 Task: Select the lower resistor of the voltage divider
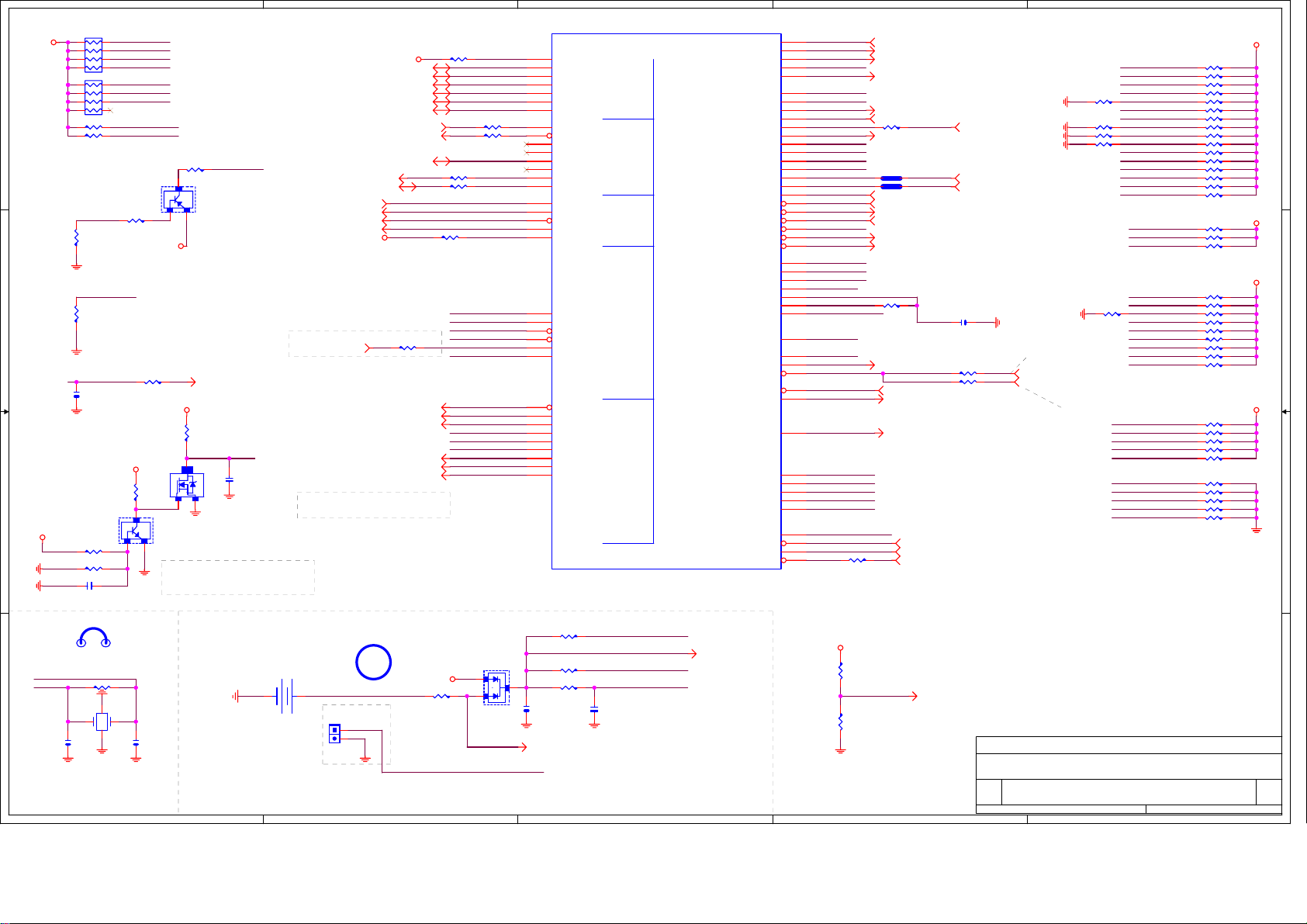(840, 722)
